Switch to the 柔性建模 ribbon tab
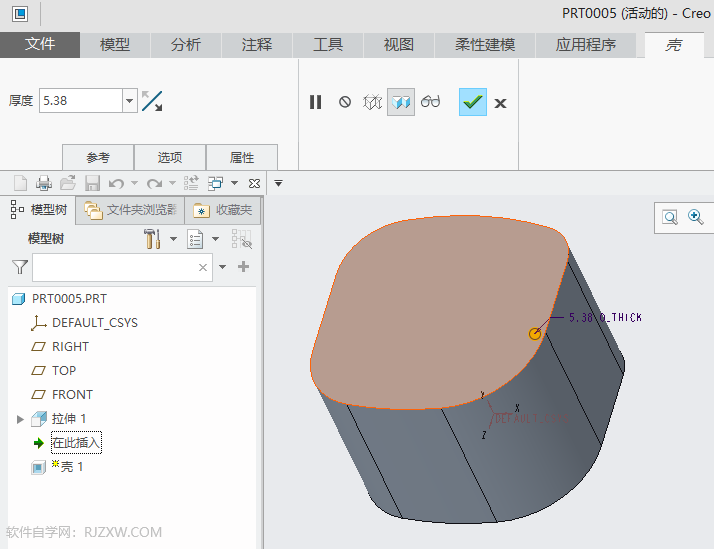The height and width of the screenshot is (549, 714). 485,45
